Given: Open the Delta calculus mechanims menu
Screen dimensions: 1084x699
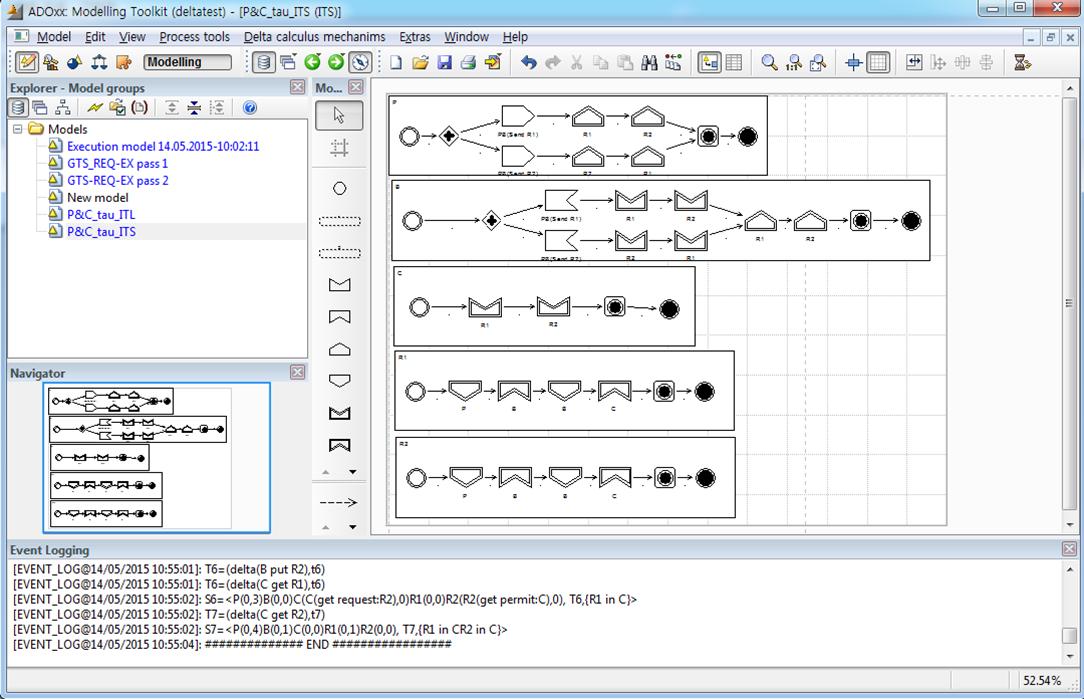Looking at the screenshot, I should click(x=314, y=37).
